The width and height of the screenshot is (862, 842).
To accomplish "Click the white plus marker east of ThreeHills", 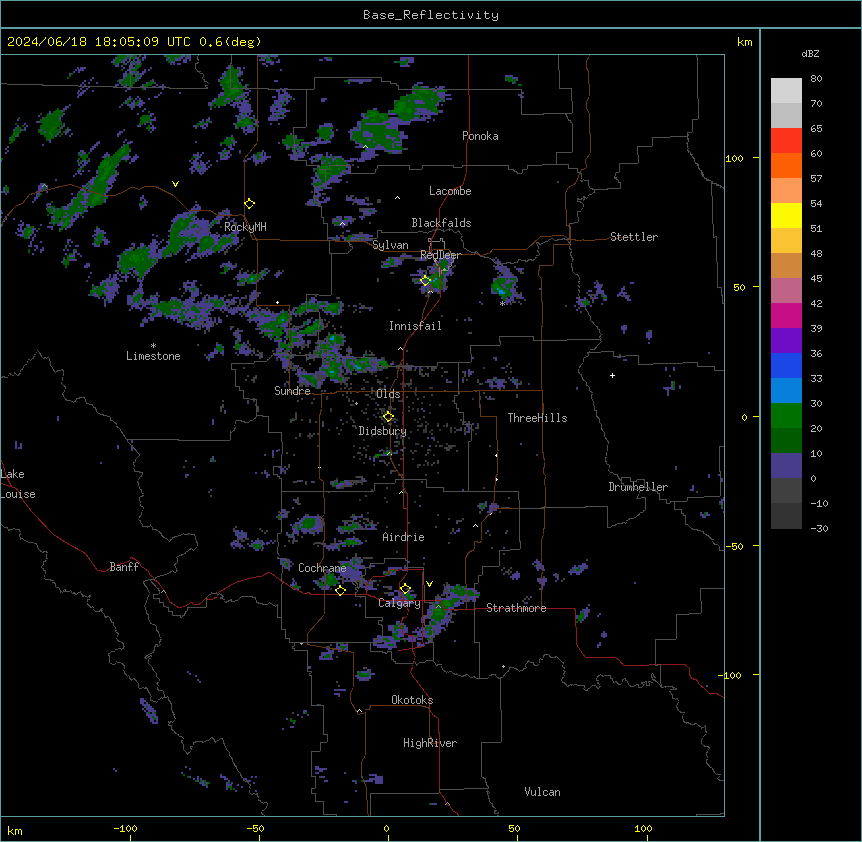I will pyautogui.click(x=612, y=375).
